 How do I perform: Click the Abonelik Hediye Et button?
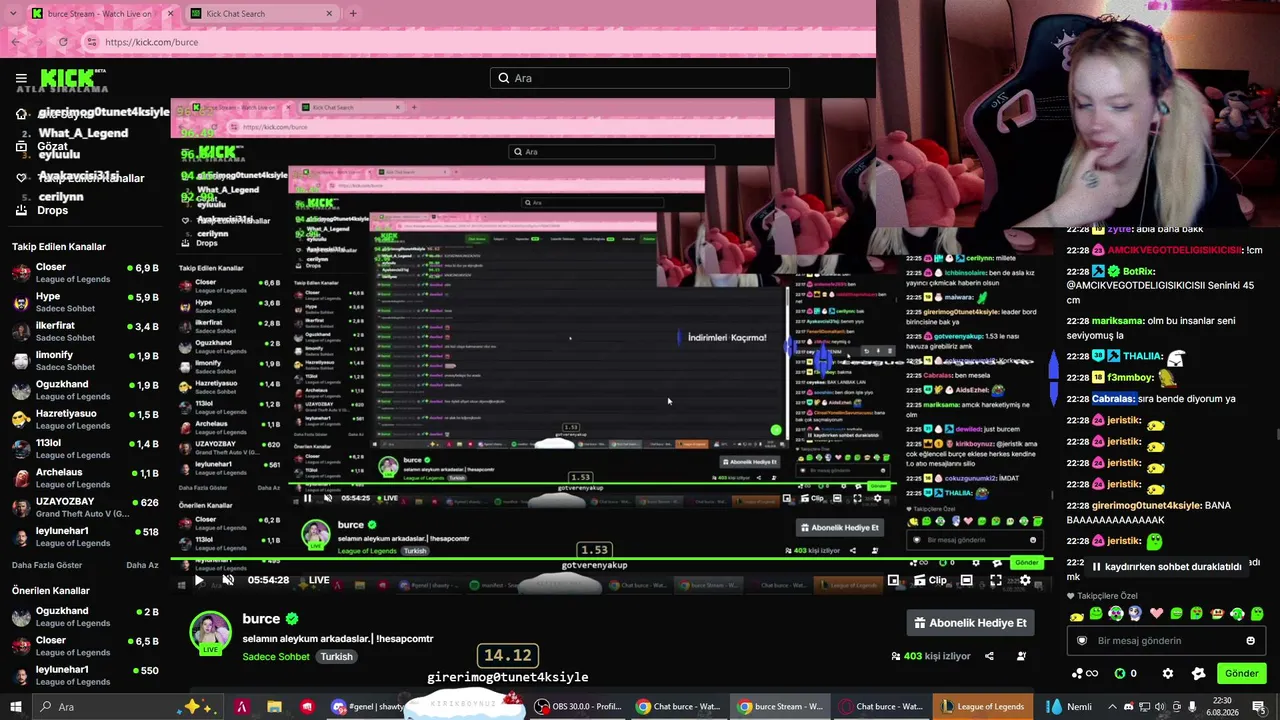[x=970, y=623]
